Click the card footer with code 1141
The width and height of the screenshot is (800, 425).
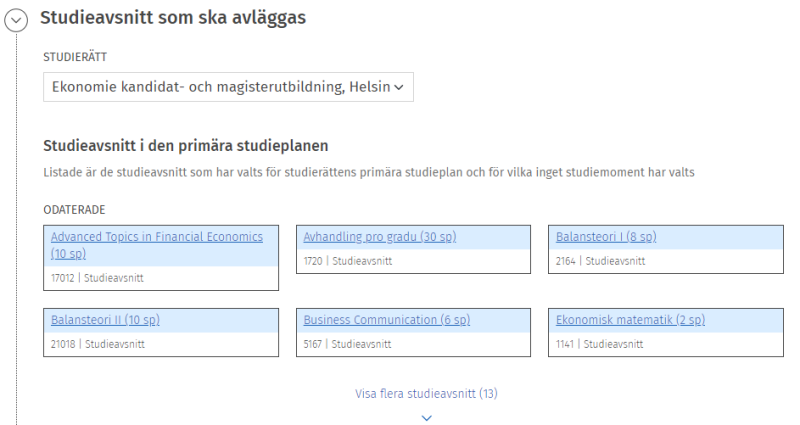point(667,344)
